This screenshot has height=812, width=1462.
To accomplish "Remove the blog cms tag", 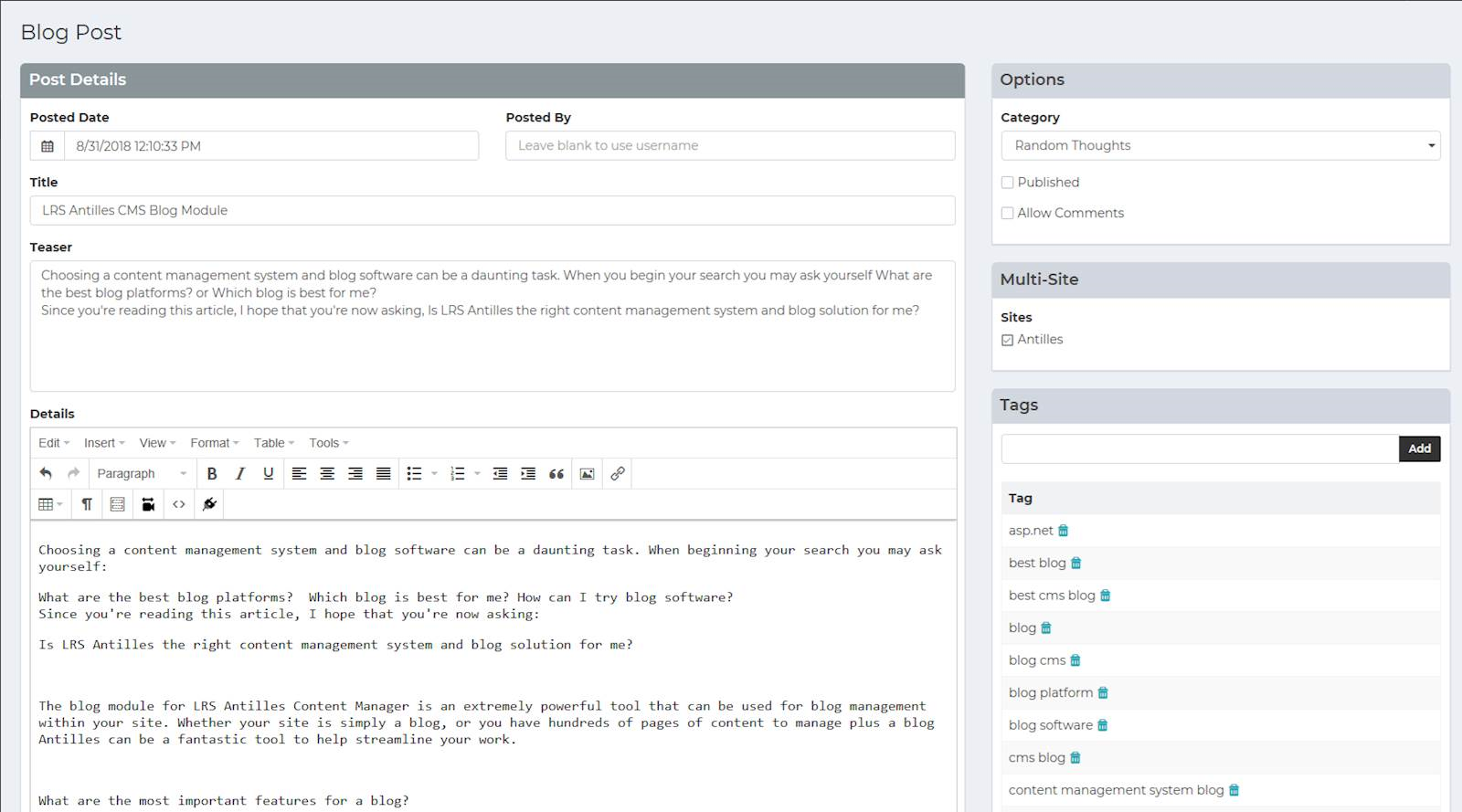I will pos(1075,660).
